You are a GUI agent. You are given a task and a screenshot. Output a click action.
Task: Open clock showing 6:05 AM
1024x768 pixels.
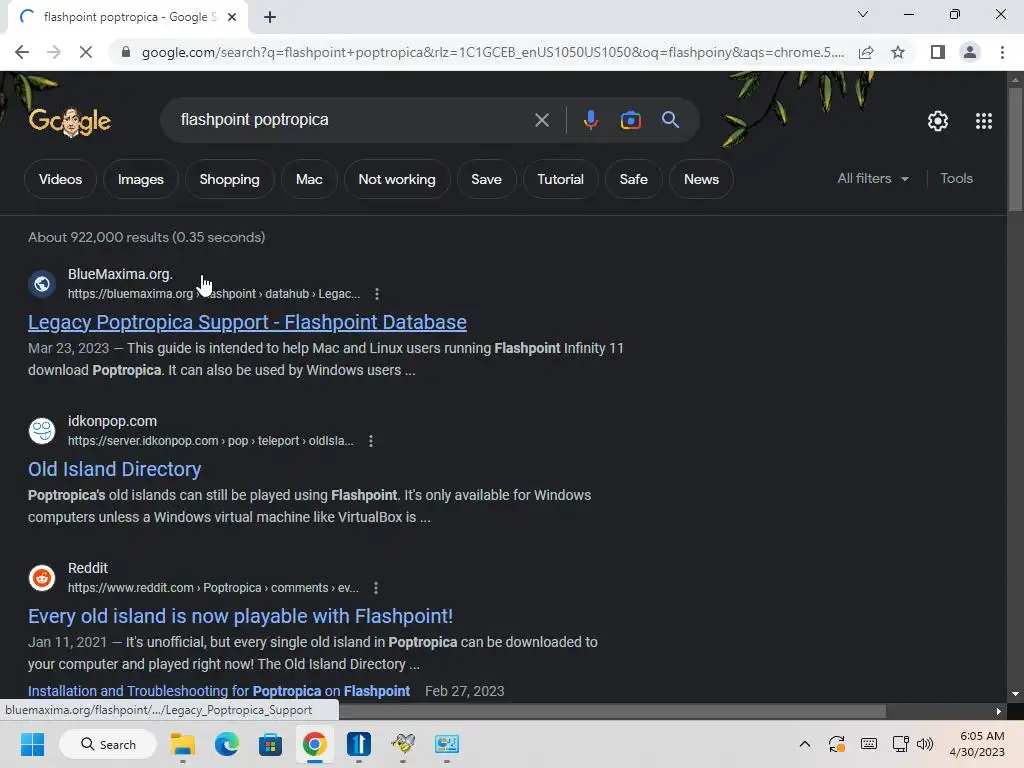point(977,744)
